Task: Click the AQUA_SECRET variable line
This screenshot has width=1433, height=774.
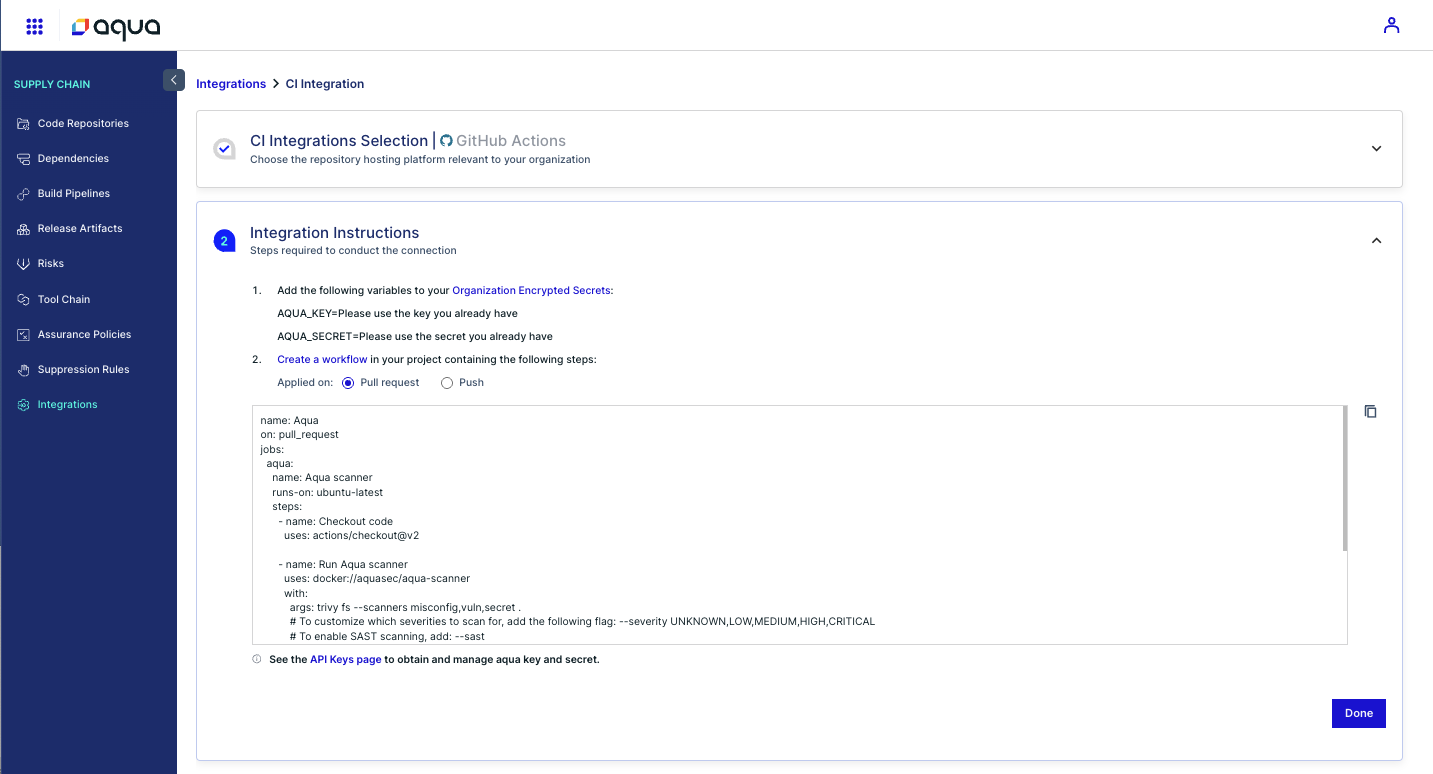Action: (x=415, y=337)
